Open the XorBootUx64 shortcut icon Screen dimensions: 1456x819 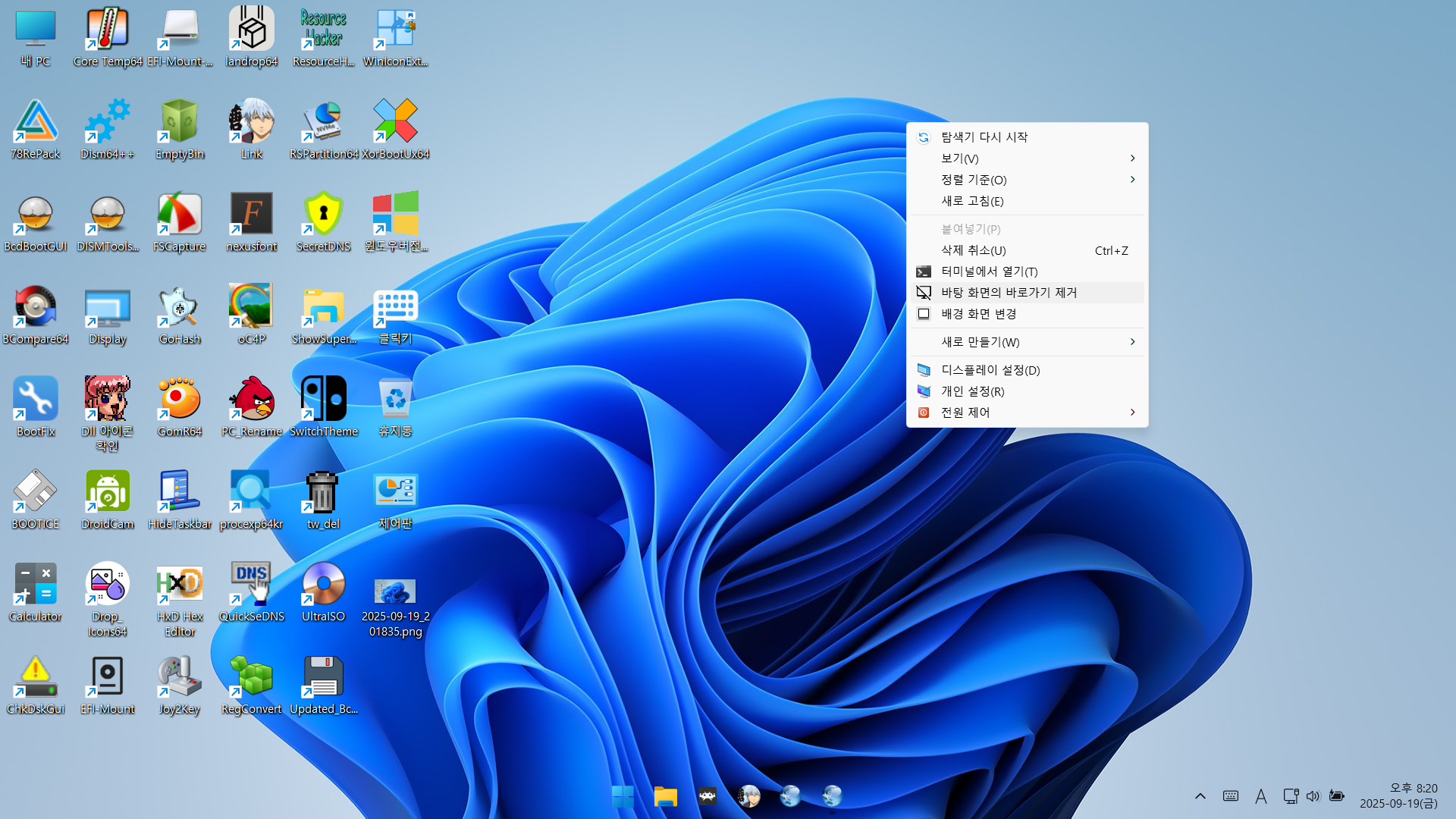395,122
